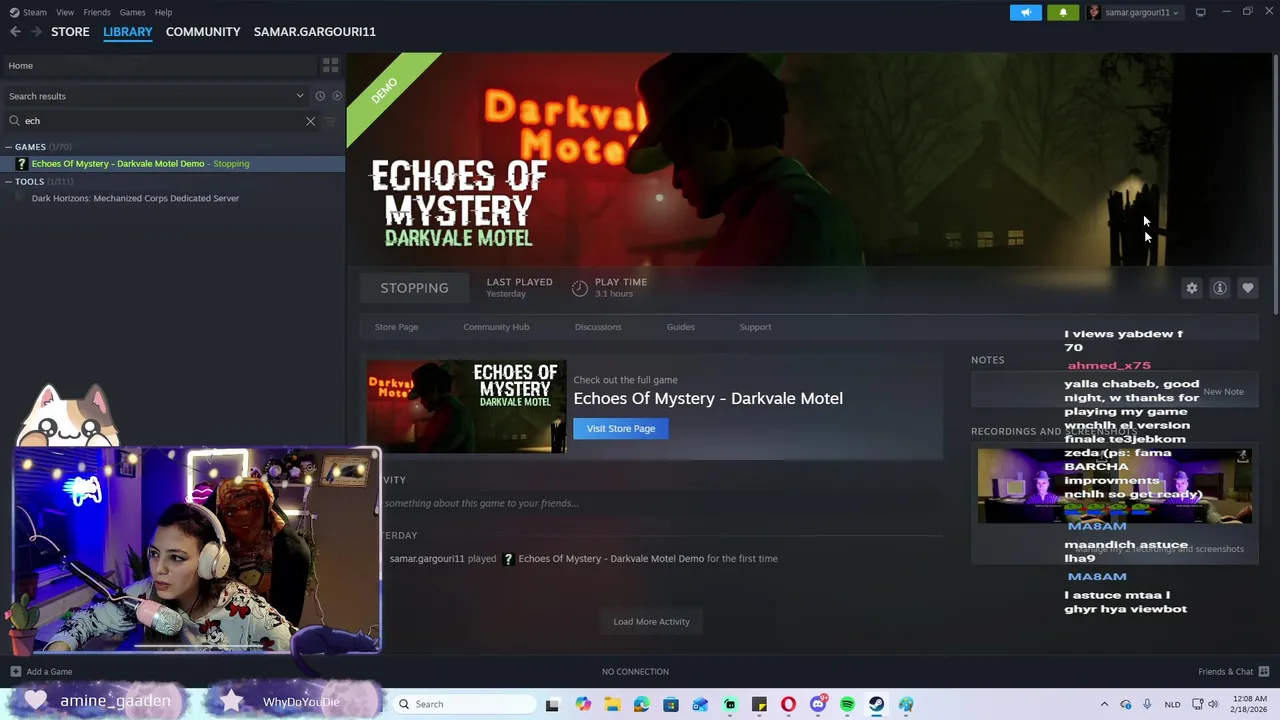The height and width of the screenshot is (720, 1280).
Task: Open Opera browser from the taskbar
Action: point(788,704)
